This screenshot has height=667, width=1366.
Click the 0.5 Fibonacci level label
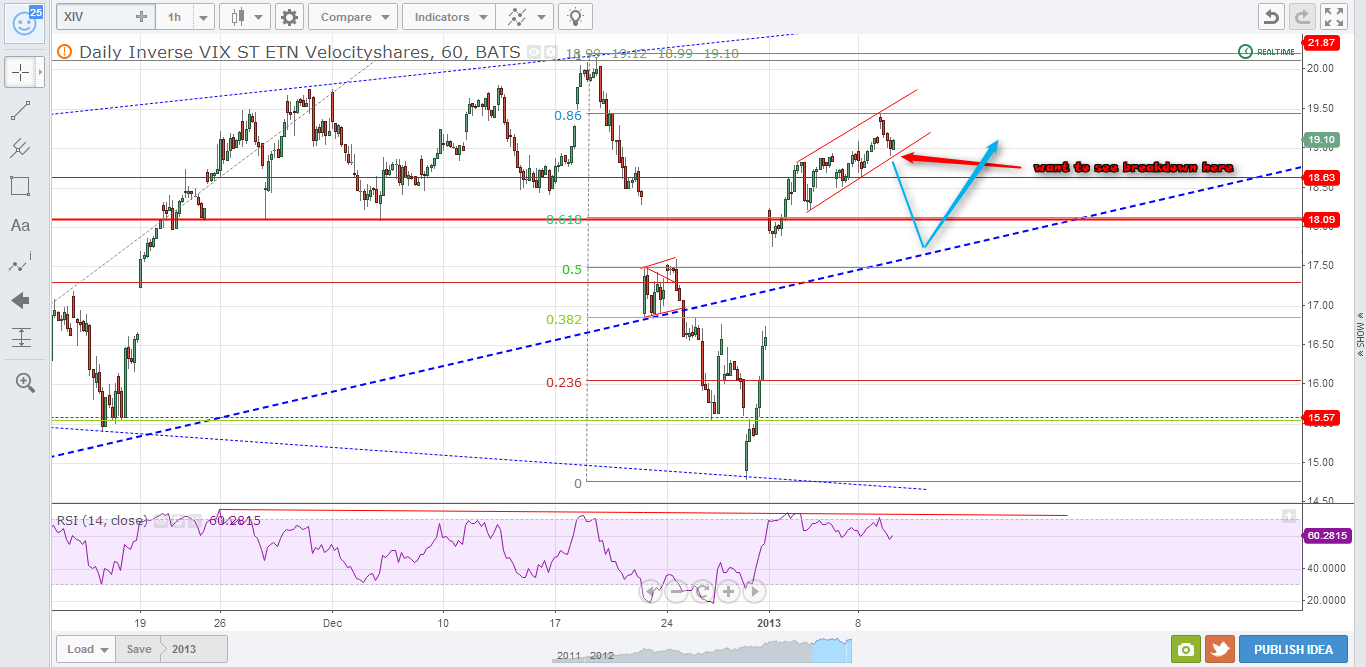tap(572, 269)
